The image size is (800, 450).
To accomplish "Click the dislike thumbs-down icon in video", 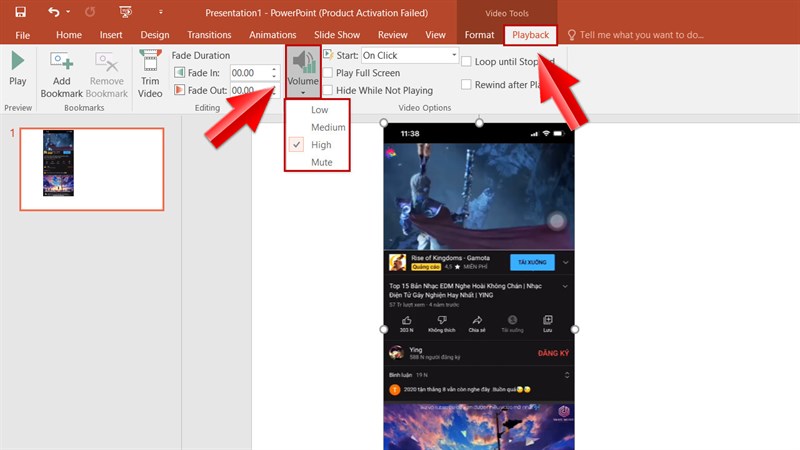I will coord(442,320).
